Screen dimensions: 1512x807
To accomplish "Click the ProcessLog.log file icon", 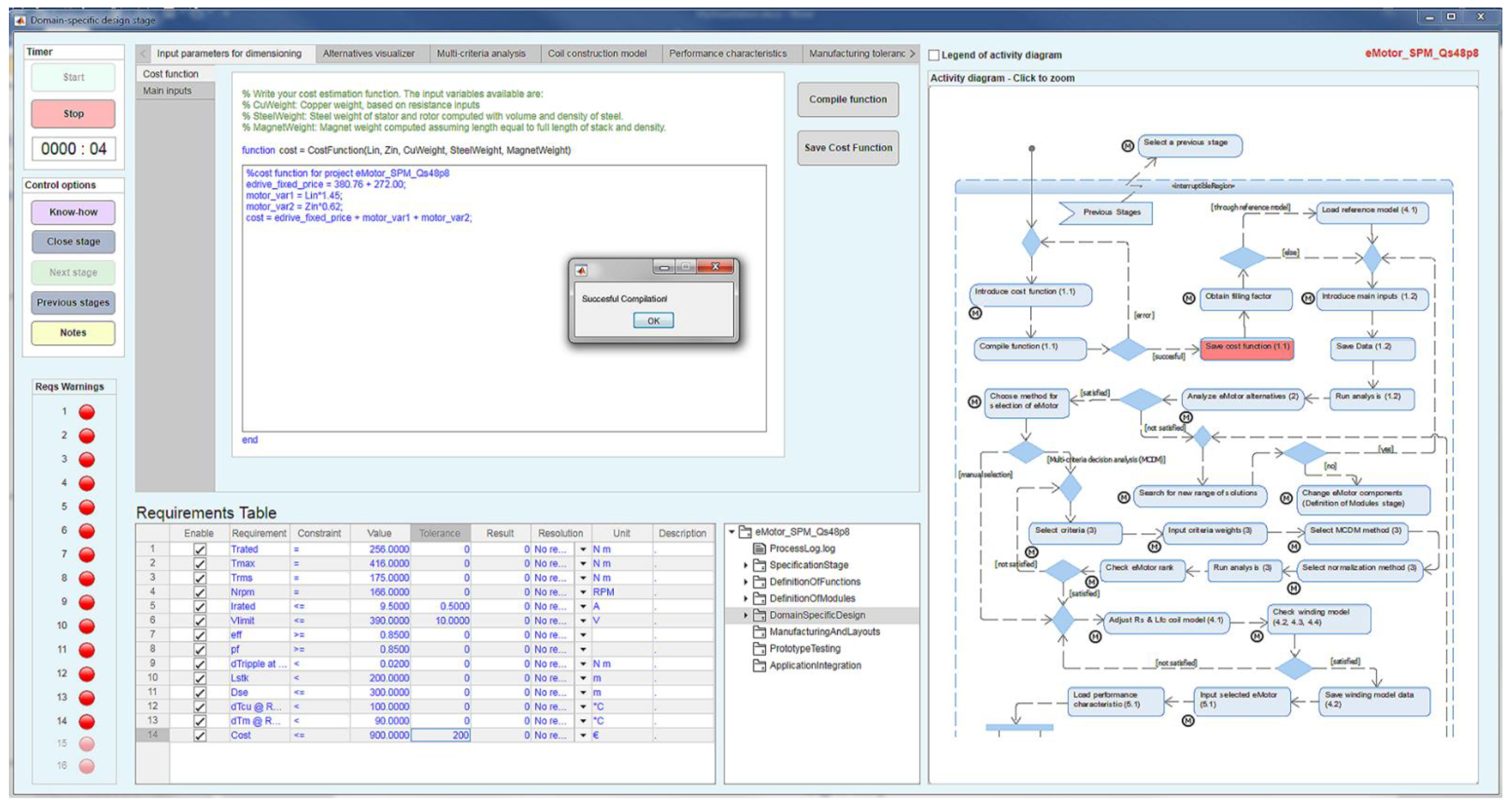I will 759,548.
